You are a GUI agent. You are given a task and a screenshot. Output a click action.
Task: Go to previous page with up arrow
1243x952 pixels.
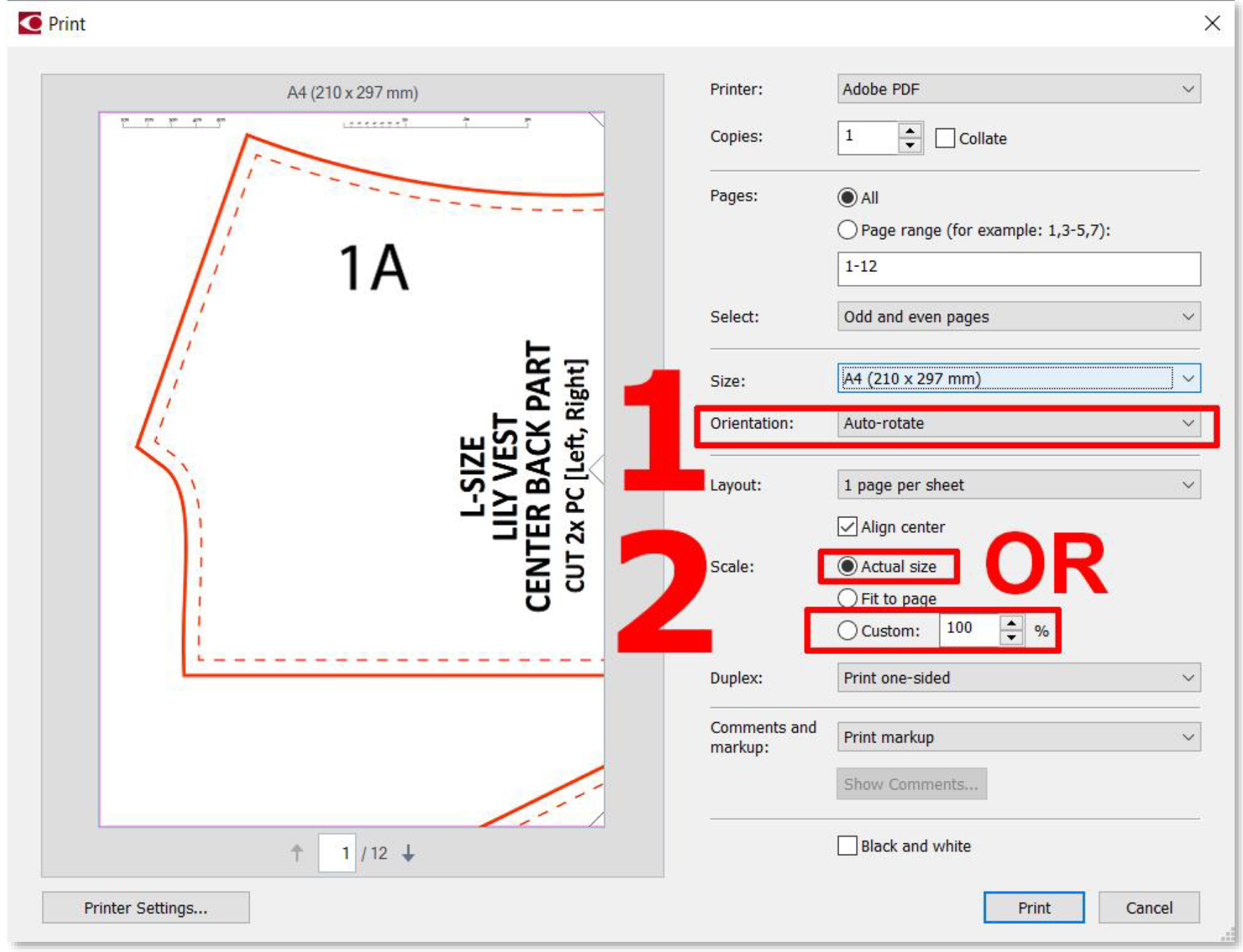tap(297, 853)
